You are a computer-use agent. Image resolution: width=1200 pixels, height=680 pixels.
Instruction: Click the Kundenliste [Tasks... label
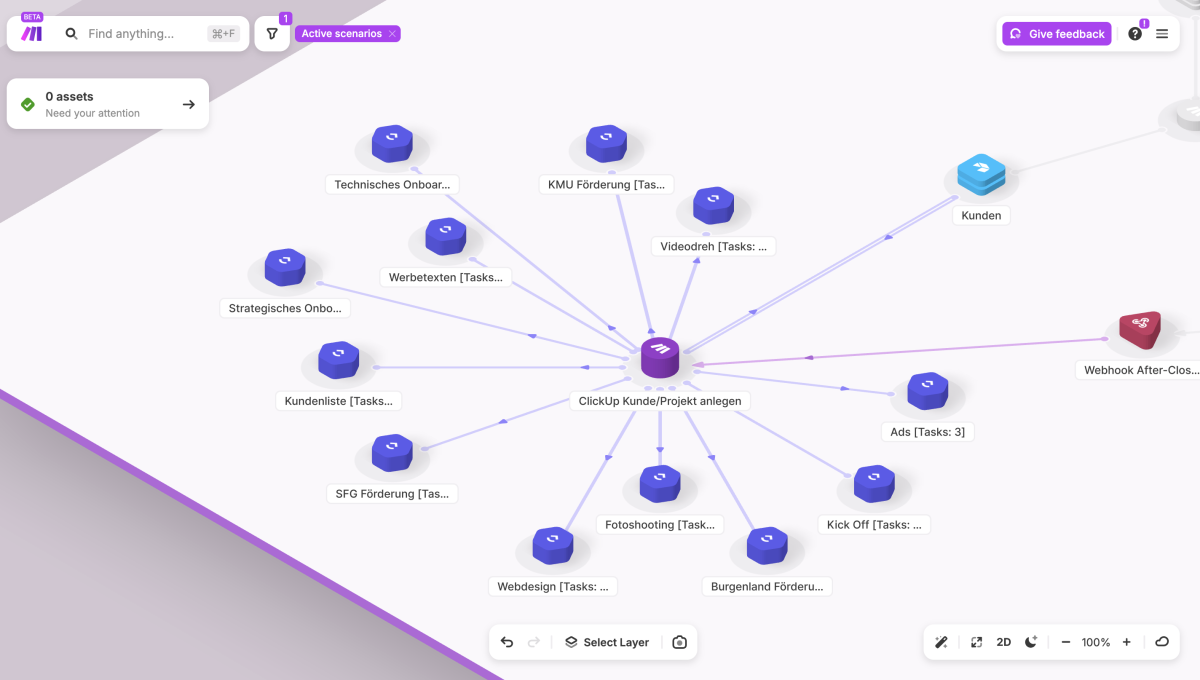339,401
